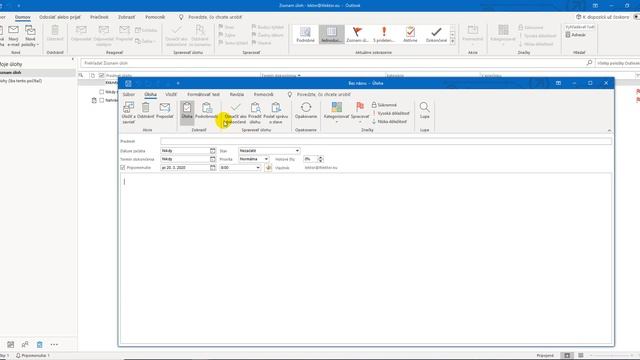Open due date calendar picker icon
This screenshot has width=640, height=360.
click(x=213, y=159)
